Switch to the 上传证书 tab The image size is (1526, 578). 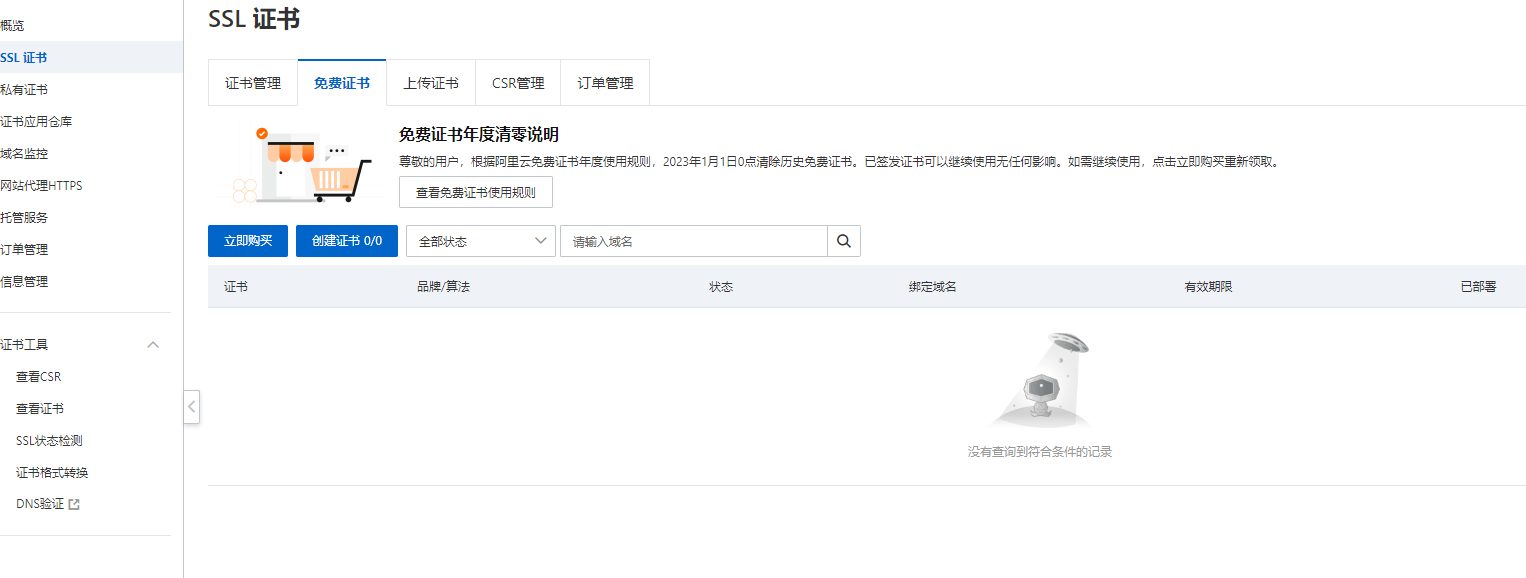[x=431, y=83]
